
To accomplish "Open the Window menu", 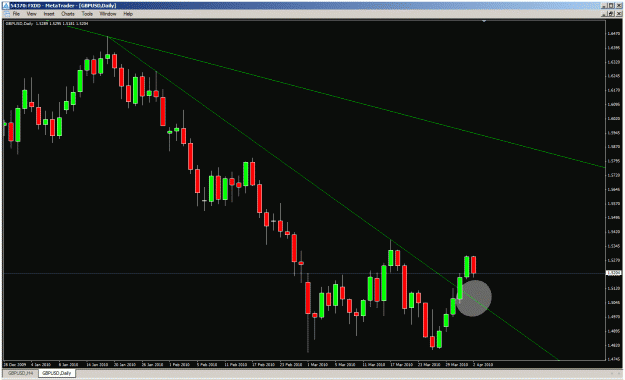I will (x=108, y=14).
